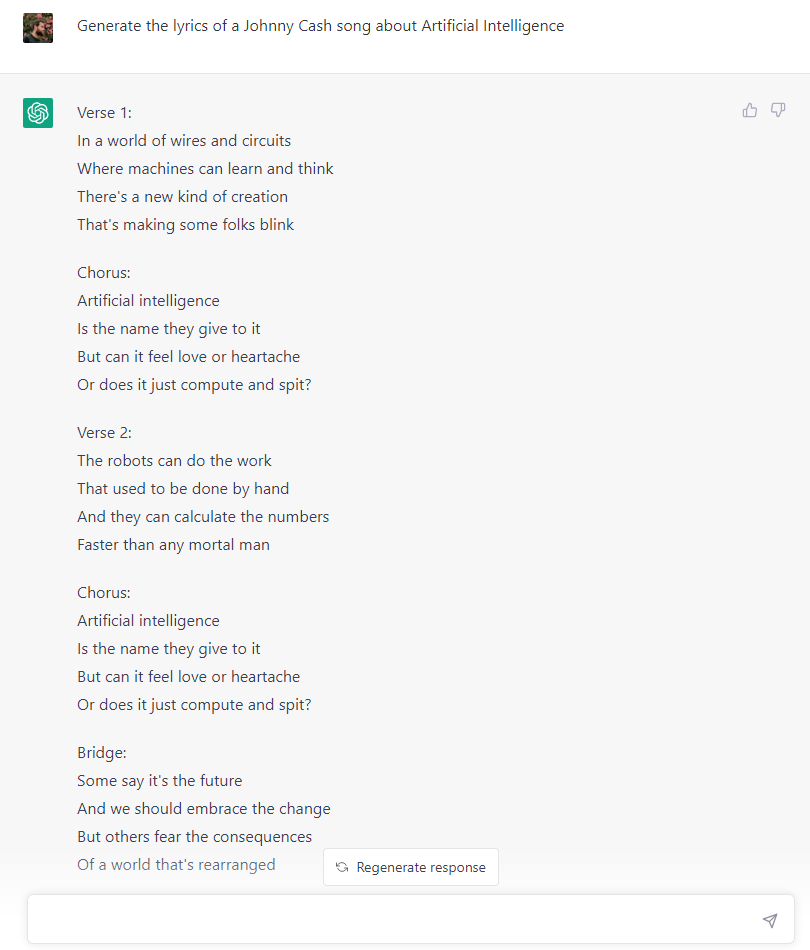The width and height of the screenshot is (810, 950).
Task: Click the line 'Some say it's the future'
Action: [159, 780]
